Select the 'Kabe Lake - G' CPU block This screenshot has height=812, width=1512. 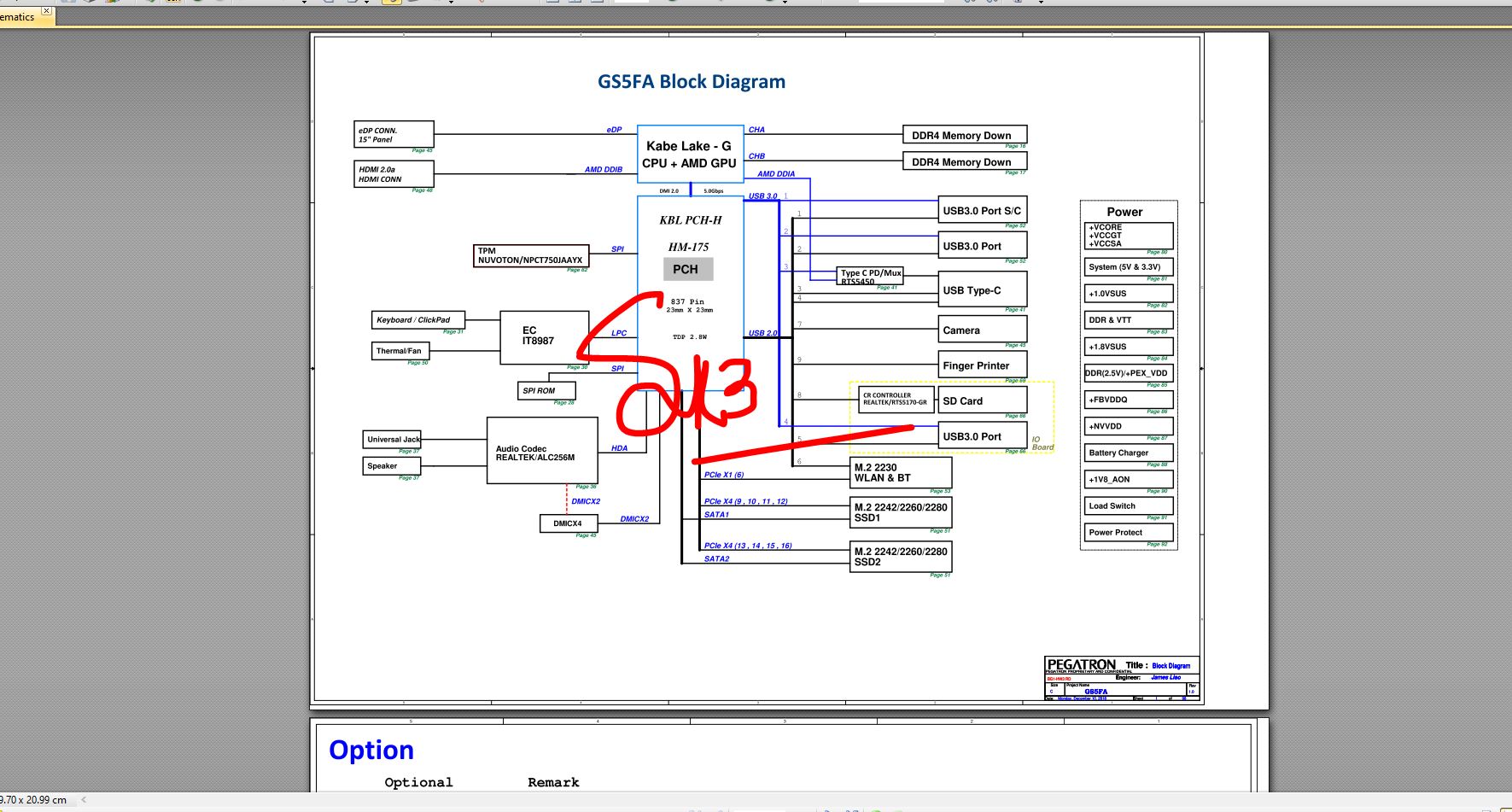pyautogui.click(x=690, y=154)
